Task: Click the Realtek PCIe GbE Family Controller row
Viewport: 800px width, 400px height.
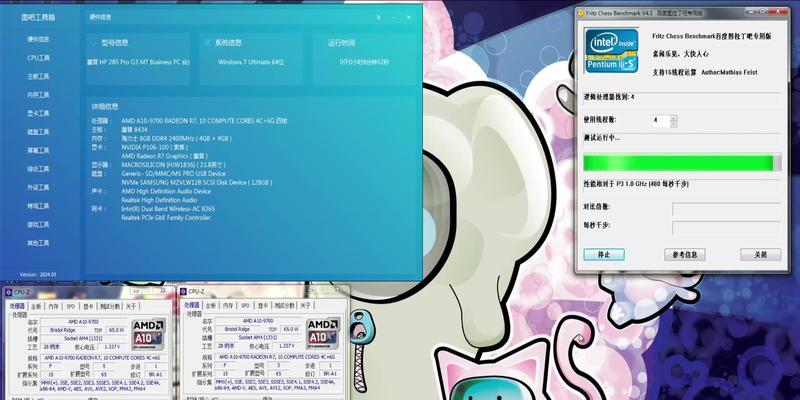Action: tap(166, 217)
